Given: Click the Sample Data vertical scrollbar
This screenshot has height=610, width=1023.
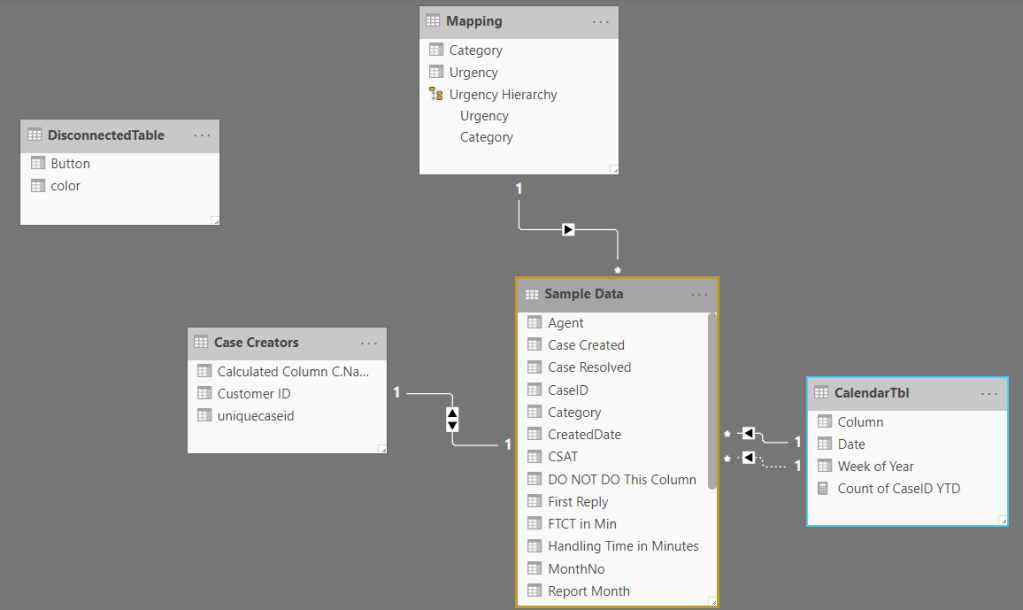Looking at the screenshot, I should click(x=712, y=400).
